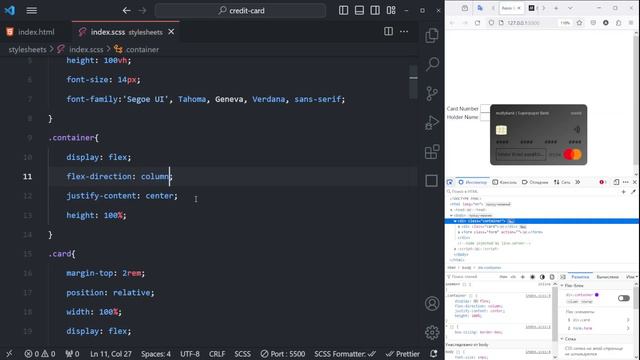Click the holder name field on the card
The height and width of the screenshot is (360, 640).
click(520, 155)
